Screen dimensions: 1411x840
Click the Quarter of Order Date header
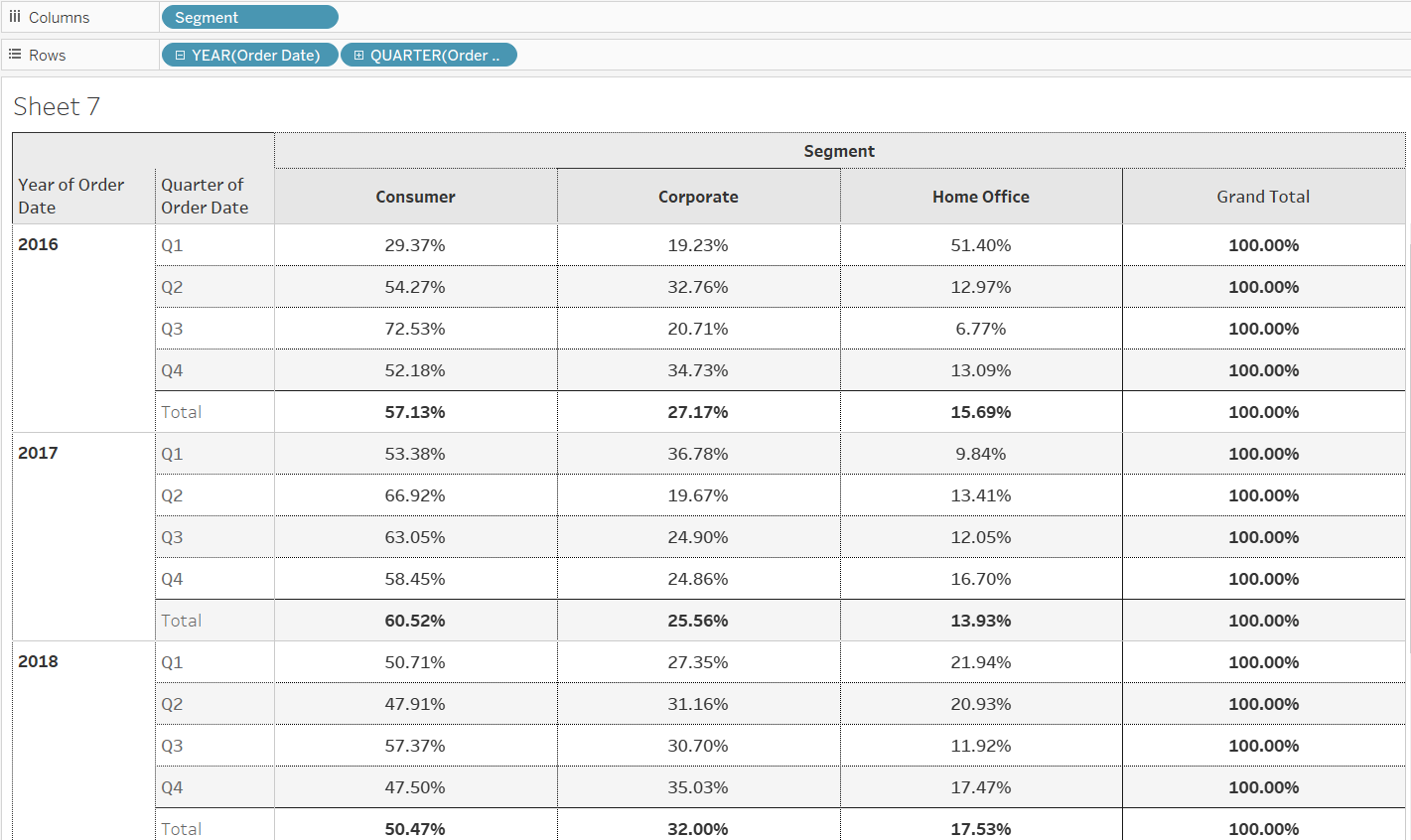[x=205, y=196]
